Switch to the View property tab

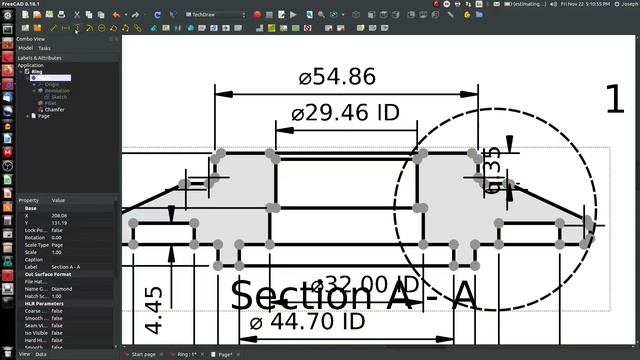(x=24, y=354)
